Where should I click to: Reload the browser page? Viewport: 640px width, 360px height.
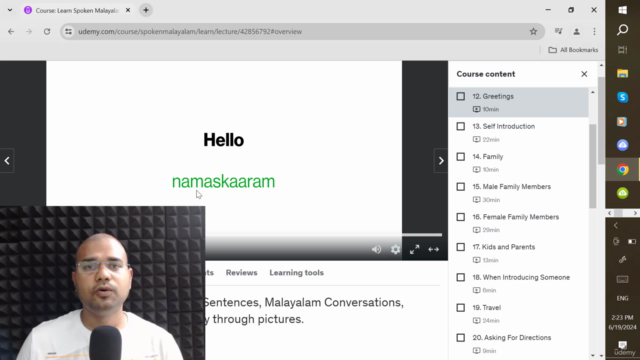[47, 31]
